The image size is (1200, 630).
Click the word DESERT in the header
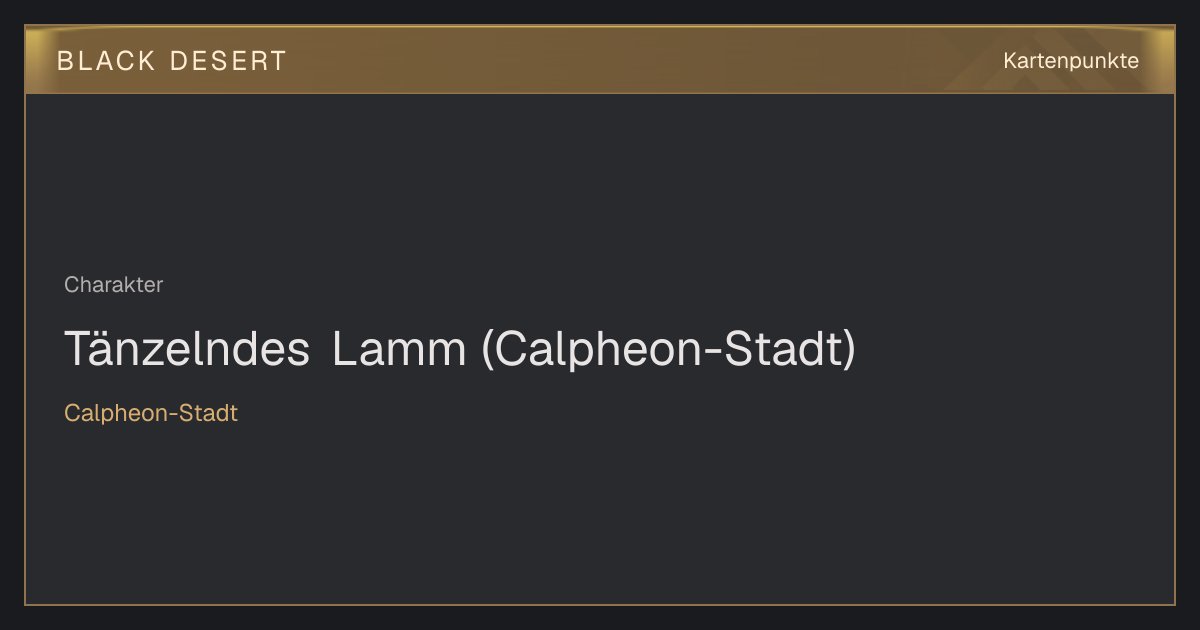coord(228,61)
